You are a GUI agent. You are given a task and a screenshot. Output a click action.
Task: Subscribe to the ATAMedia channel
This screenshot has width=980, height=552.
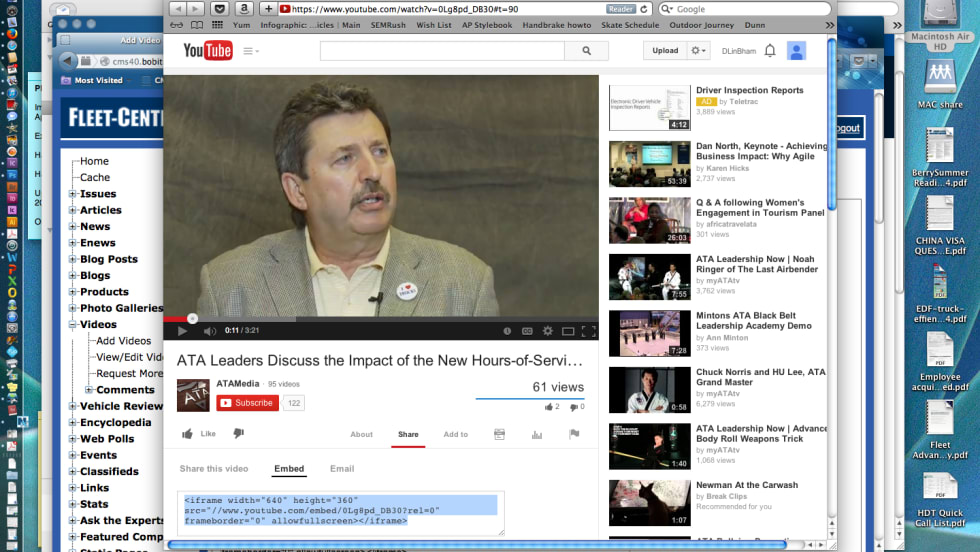tap(247, 403)
